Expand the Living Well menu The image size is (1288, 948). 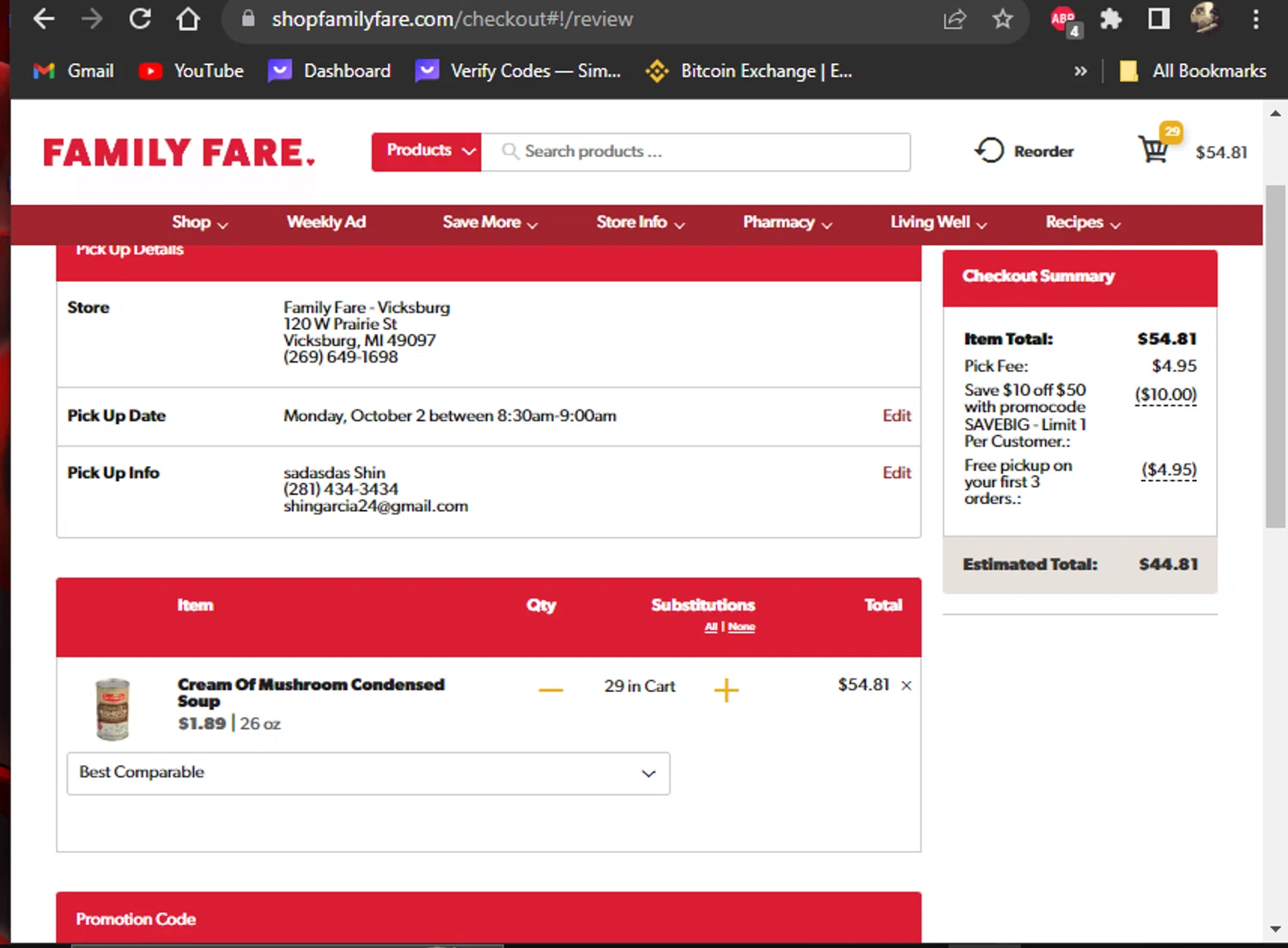(x=939, y=222)
